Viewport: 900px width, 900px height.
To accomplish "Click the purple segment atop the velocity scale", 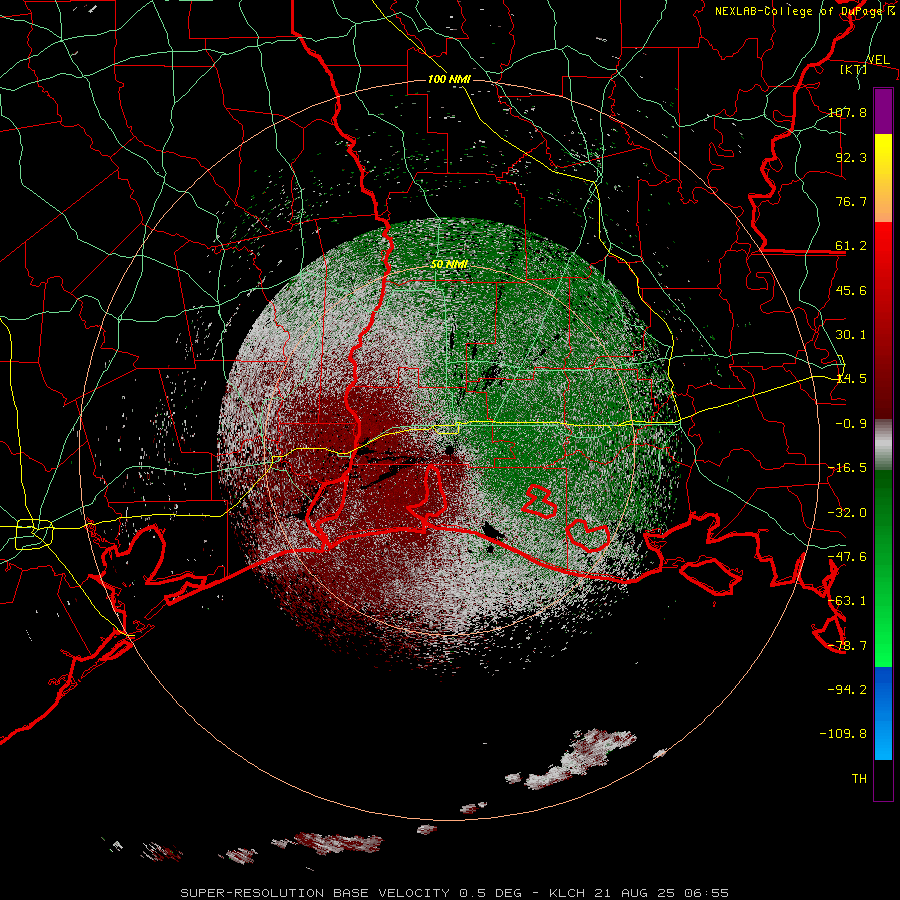I will coord(883,111).
